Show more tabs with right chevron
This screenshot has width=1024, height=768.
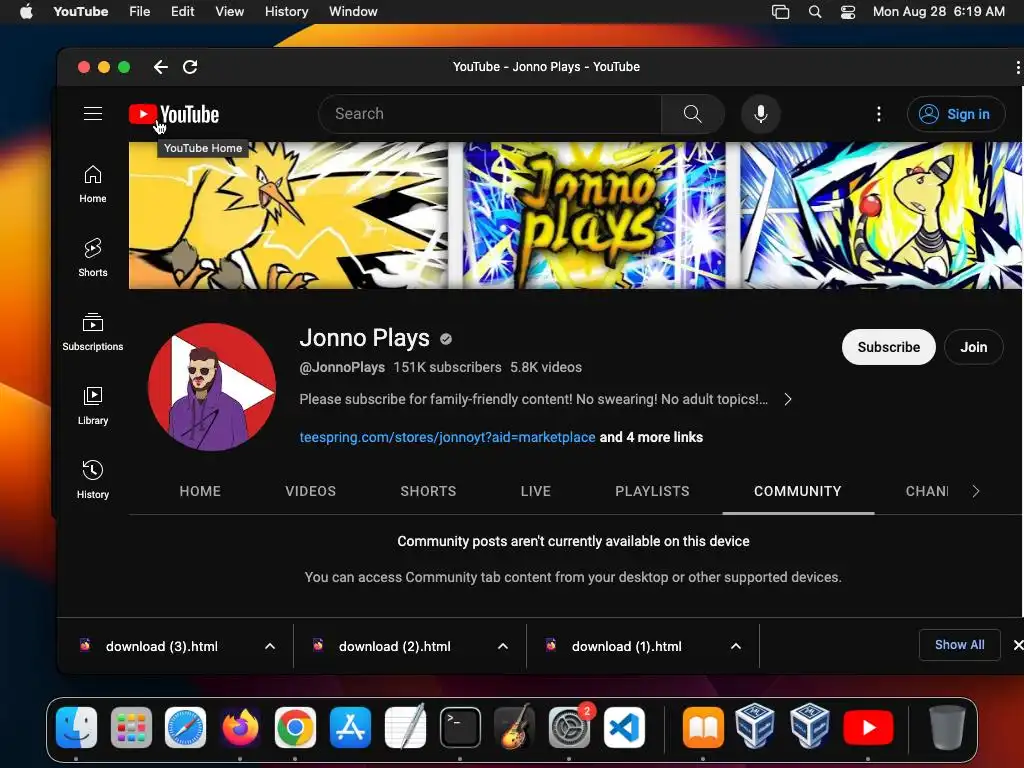click(975, 491)
